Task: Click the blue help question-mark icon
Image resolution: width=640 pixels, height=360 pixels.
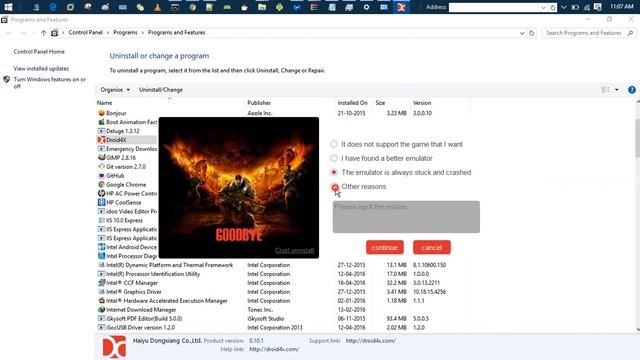Action: (x=631, y=90)
